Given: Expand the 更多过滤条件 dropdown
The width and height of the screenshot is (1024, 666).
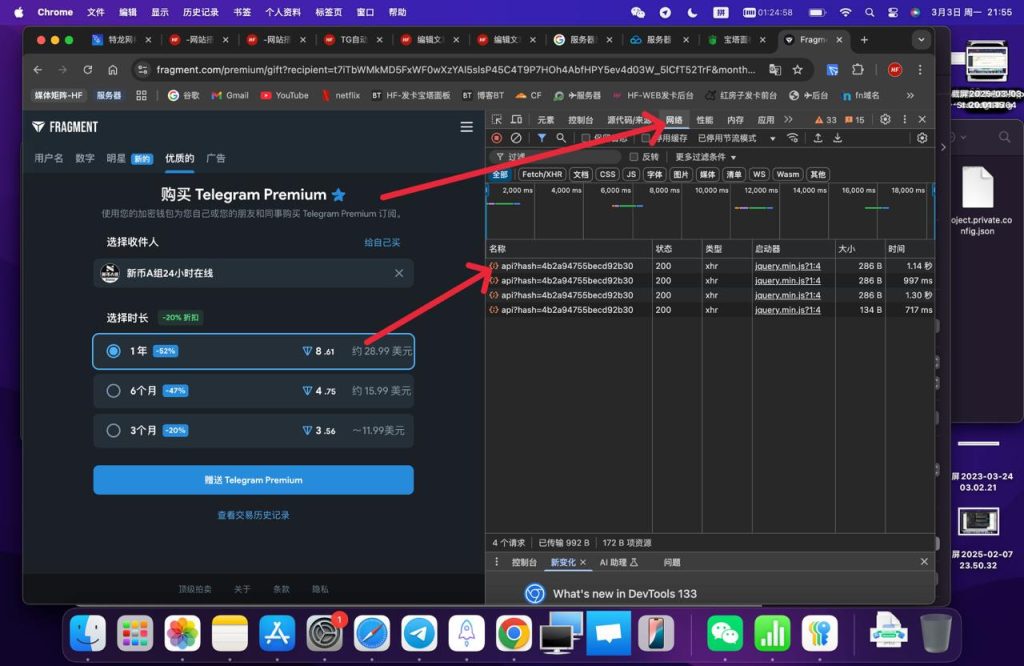Looking at the screenshot, I should point(705,157).
